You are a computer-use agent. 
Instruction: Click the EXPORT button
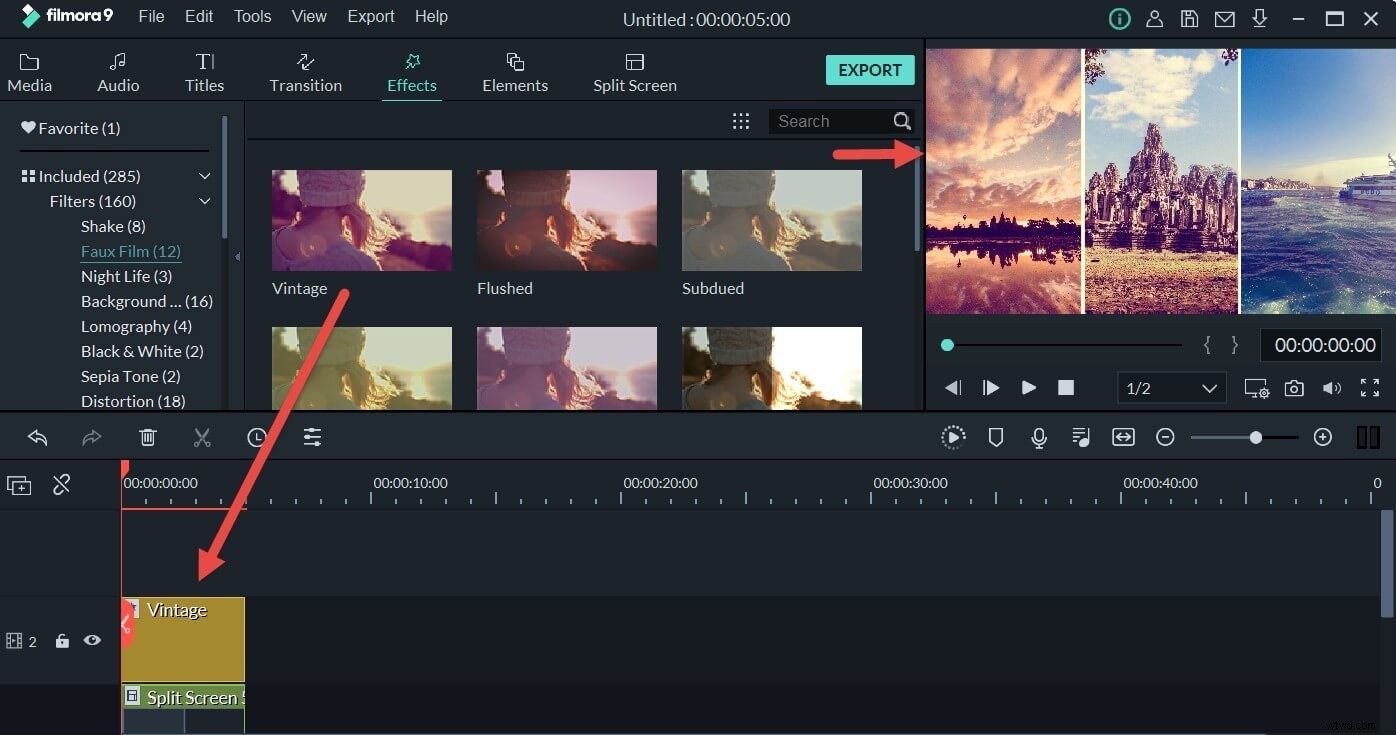pyautogui.click(x=869, y=70)
